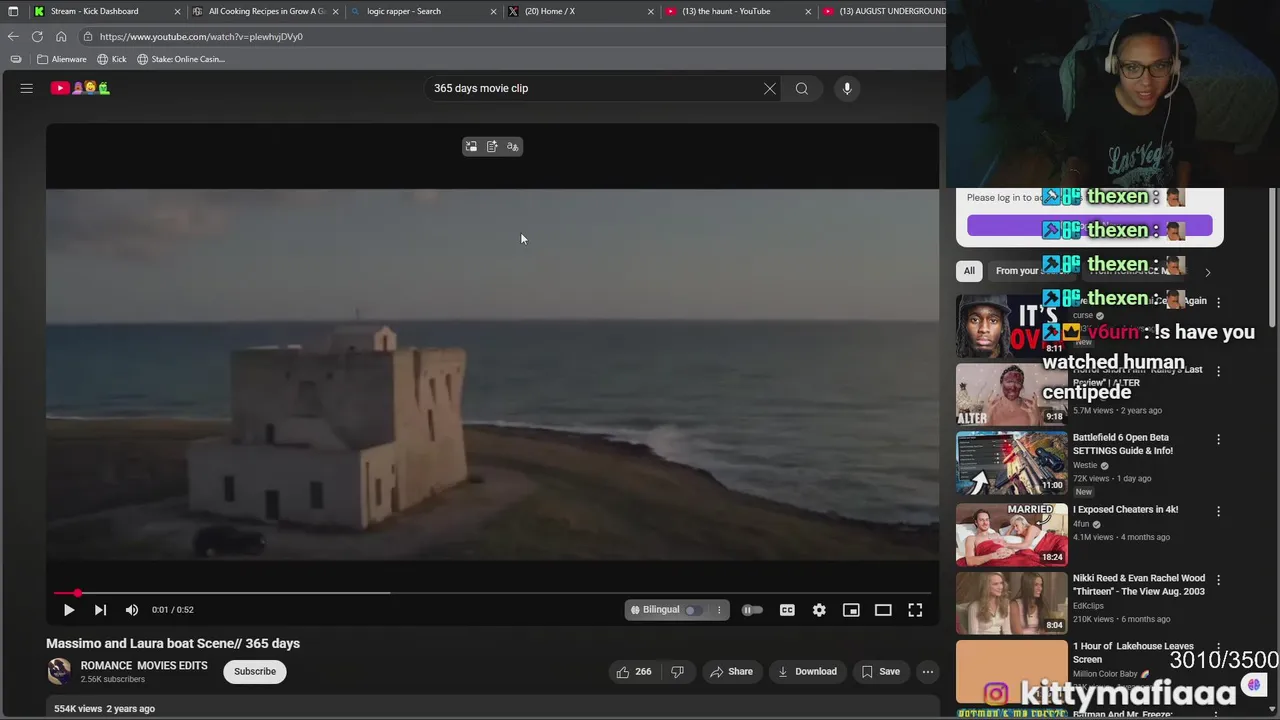Open 1 Hour of Lakehouse Leaves video thumbnail
The height and width of the screenshot is (720, 1280).
point(1011,672)
